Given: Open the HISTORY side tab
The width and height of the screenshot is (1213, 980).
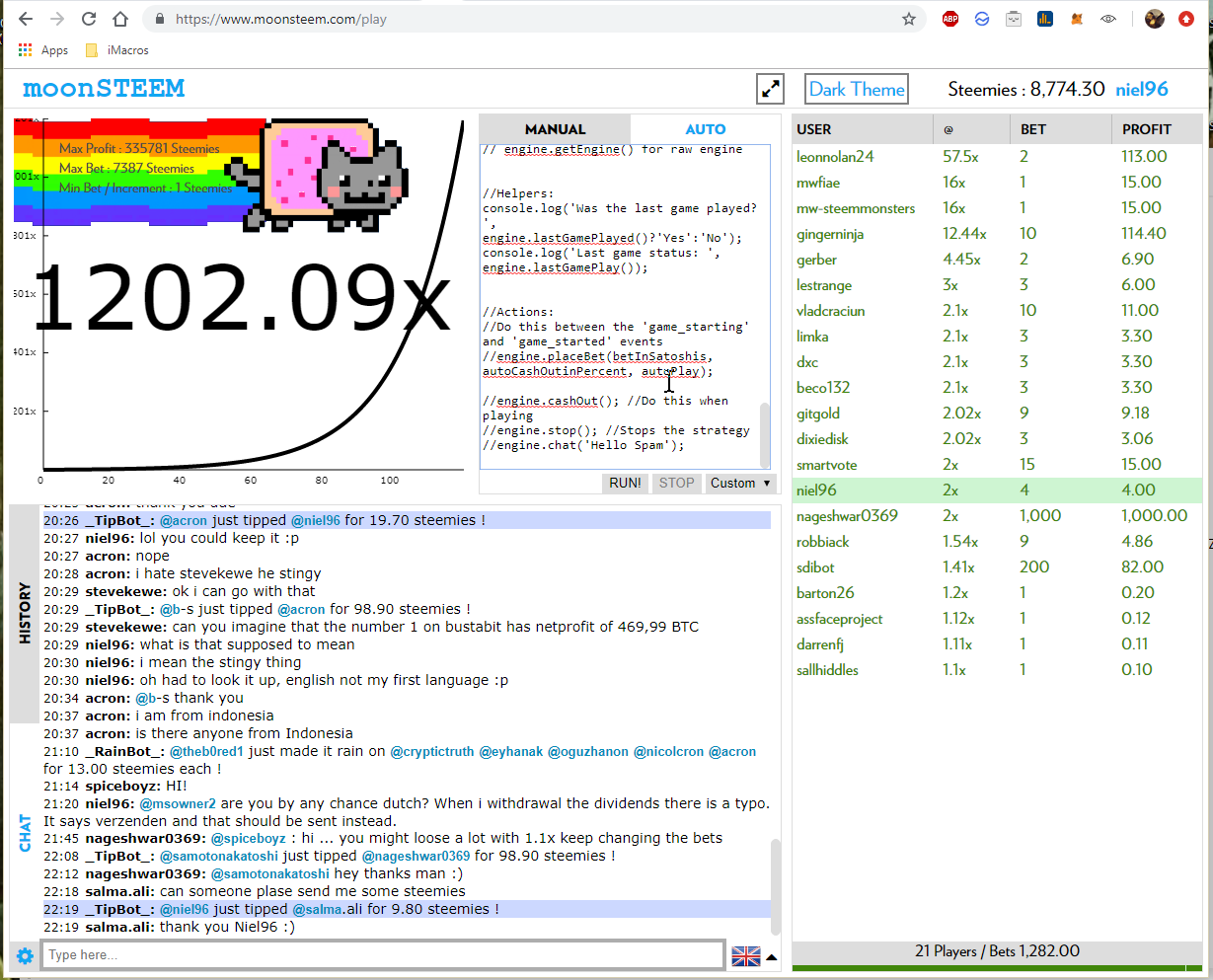Looking at the screenshot, I should click(25, 613).
